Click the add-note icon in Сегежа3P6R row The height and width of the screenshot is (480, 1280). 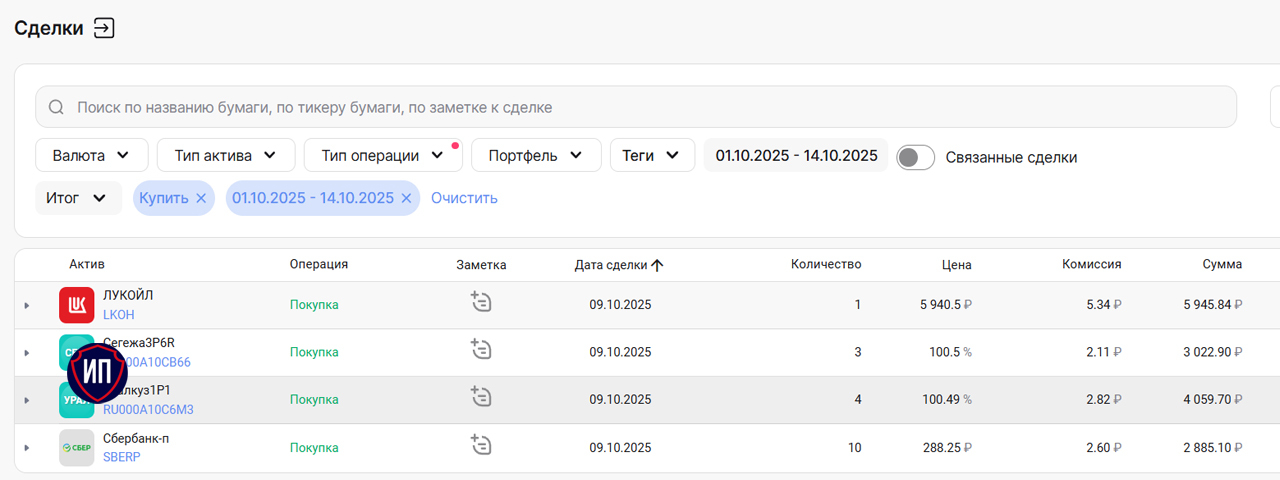[481, 349]
